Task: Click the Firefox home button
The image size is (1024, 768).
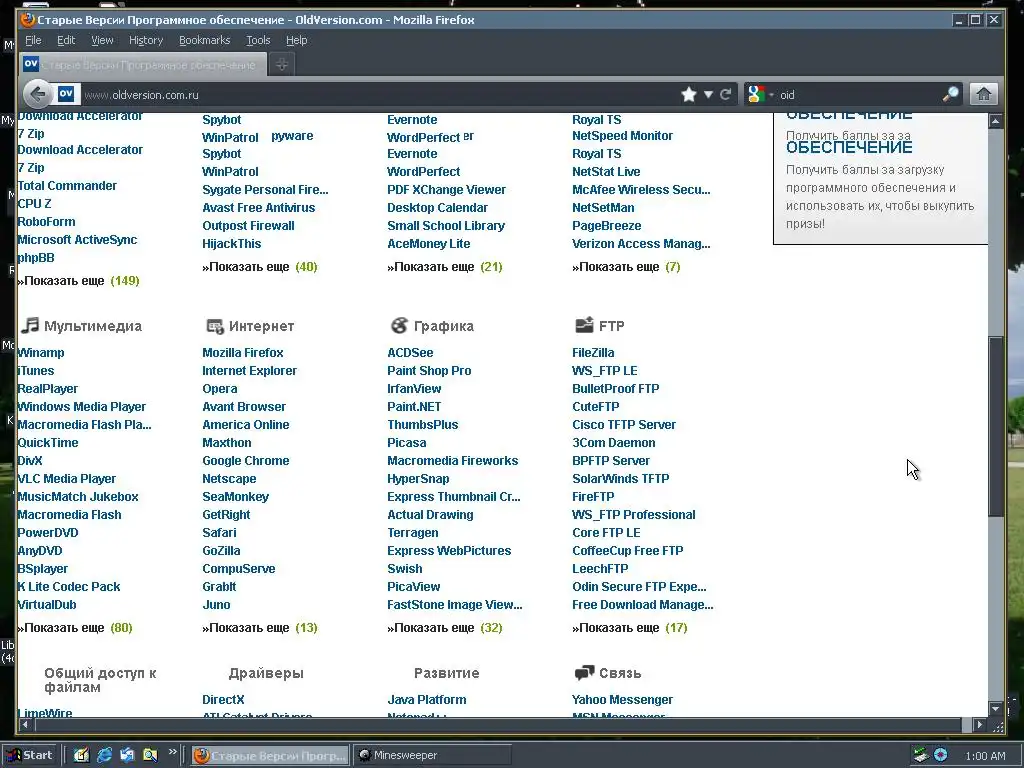Action: [x=984, y=95]
